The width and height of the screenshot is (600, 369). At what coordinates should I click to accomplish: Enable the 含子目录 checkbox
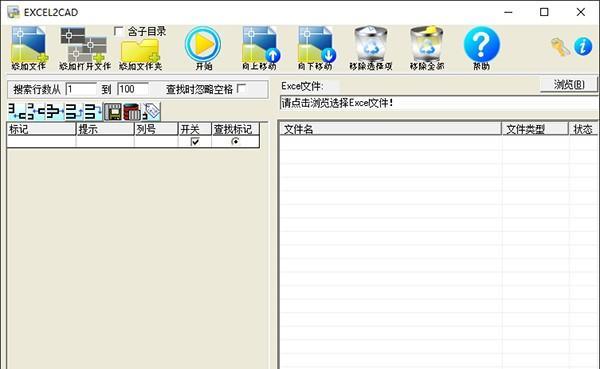click(119, 31)
